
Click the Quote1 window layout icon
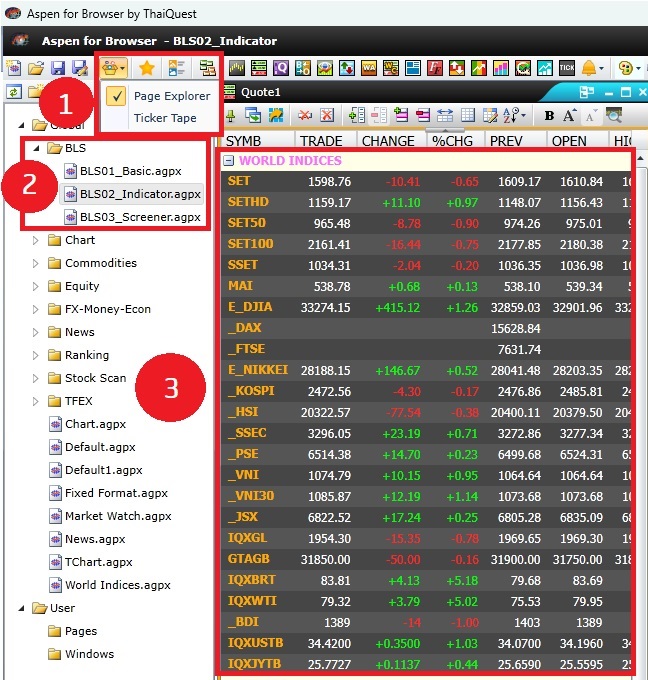pyautogui.click(x=586, y=92)
